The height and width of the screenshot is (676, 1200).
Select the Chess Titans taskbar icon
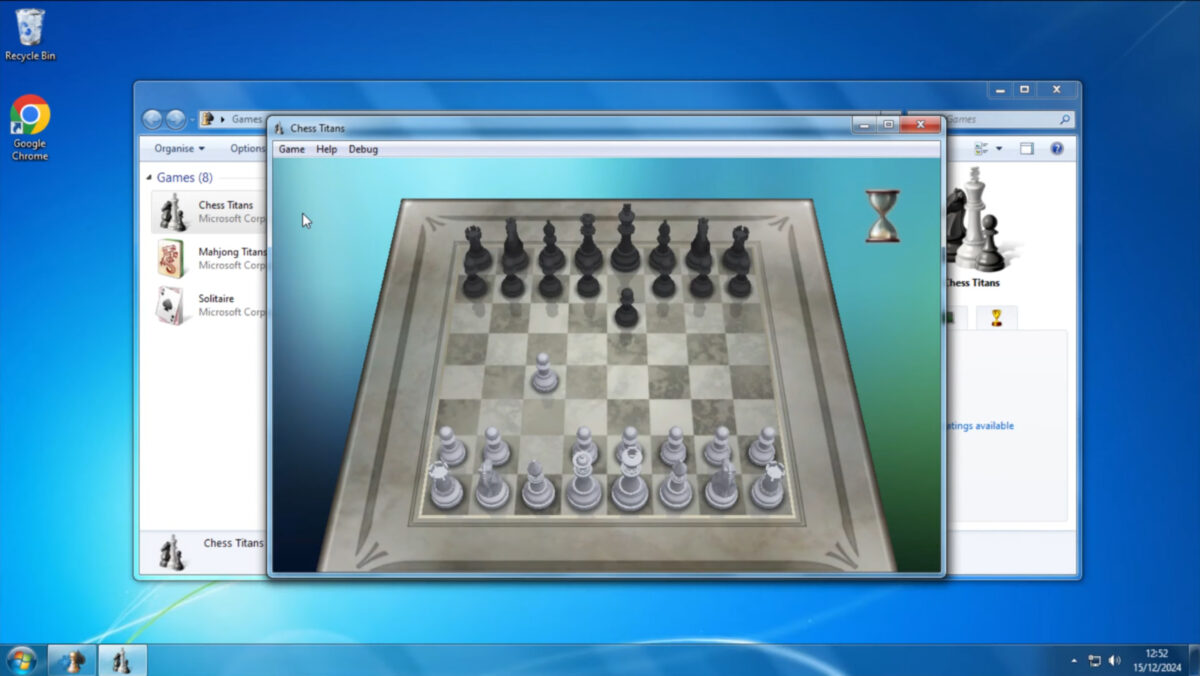(122, 661)
